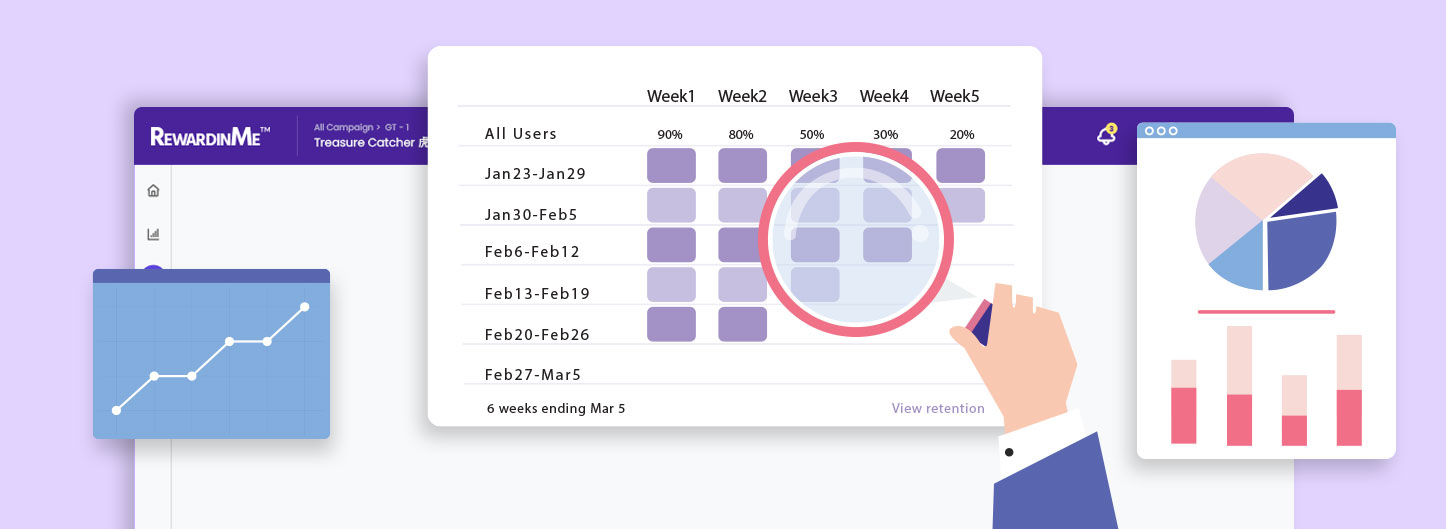Viewport: 1446px width, 529px height.
Task: Click the Jan30-Feb5 Week5 cell
Action: click(961, 205)
